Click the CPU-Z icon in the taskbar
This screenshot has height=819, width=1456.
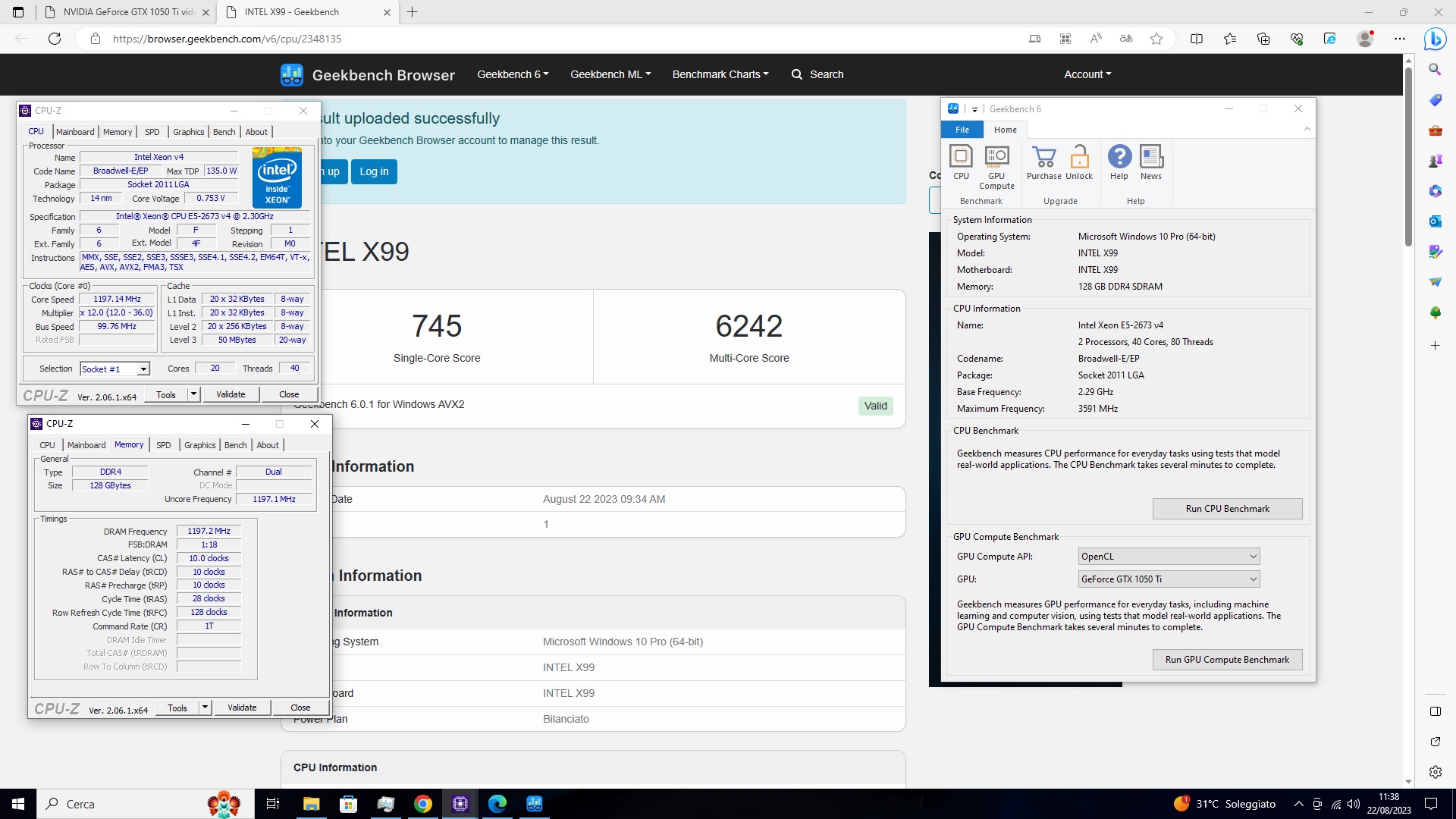[460, 804]
